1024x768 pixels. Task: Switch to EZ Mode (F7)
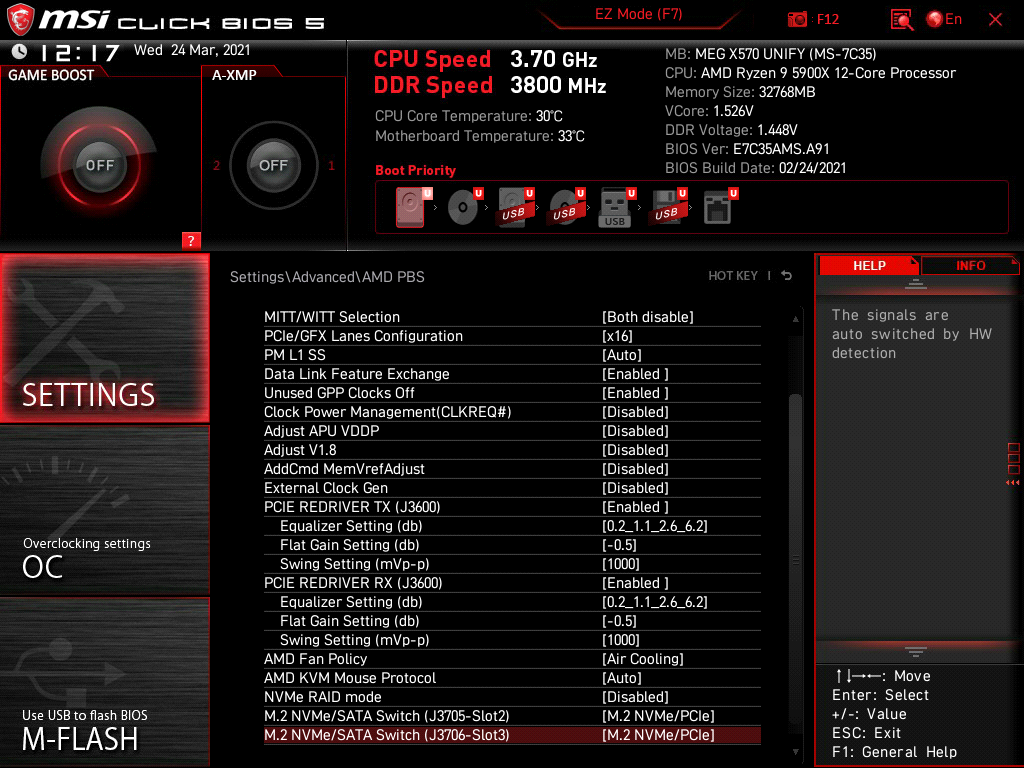point(638,14)
